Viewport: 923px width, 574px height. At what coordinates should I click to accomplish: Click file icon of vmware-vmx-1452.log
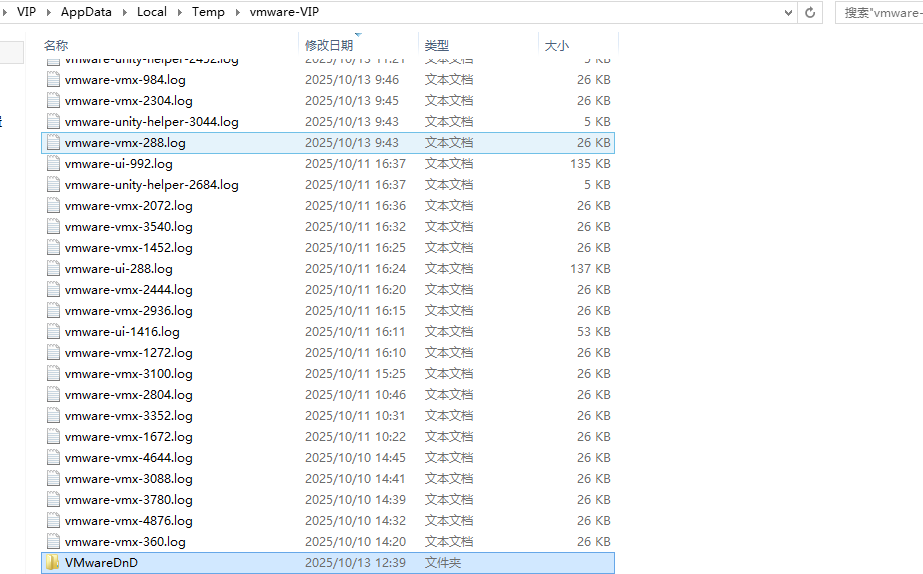click(53, 248)
